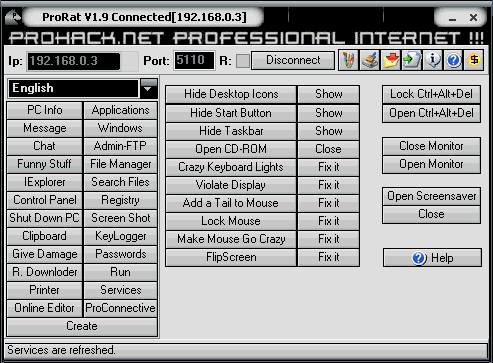Viewport: 493px width, 363px height.
Task: Open the Applications section
Action: tap(120, 110)
